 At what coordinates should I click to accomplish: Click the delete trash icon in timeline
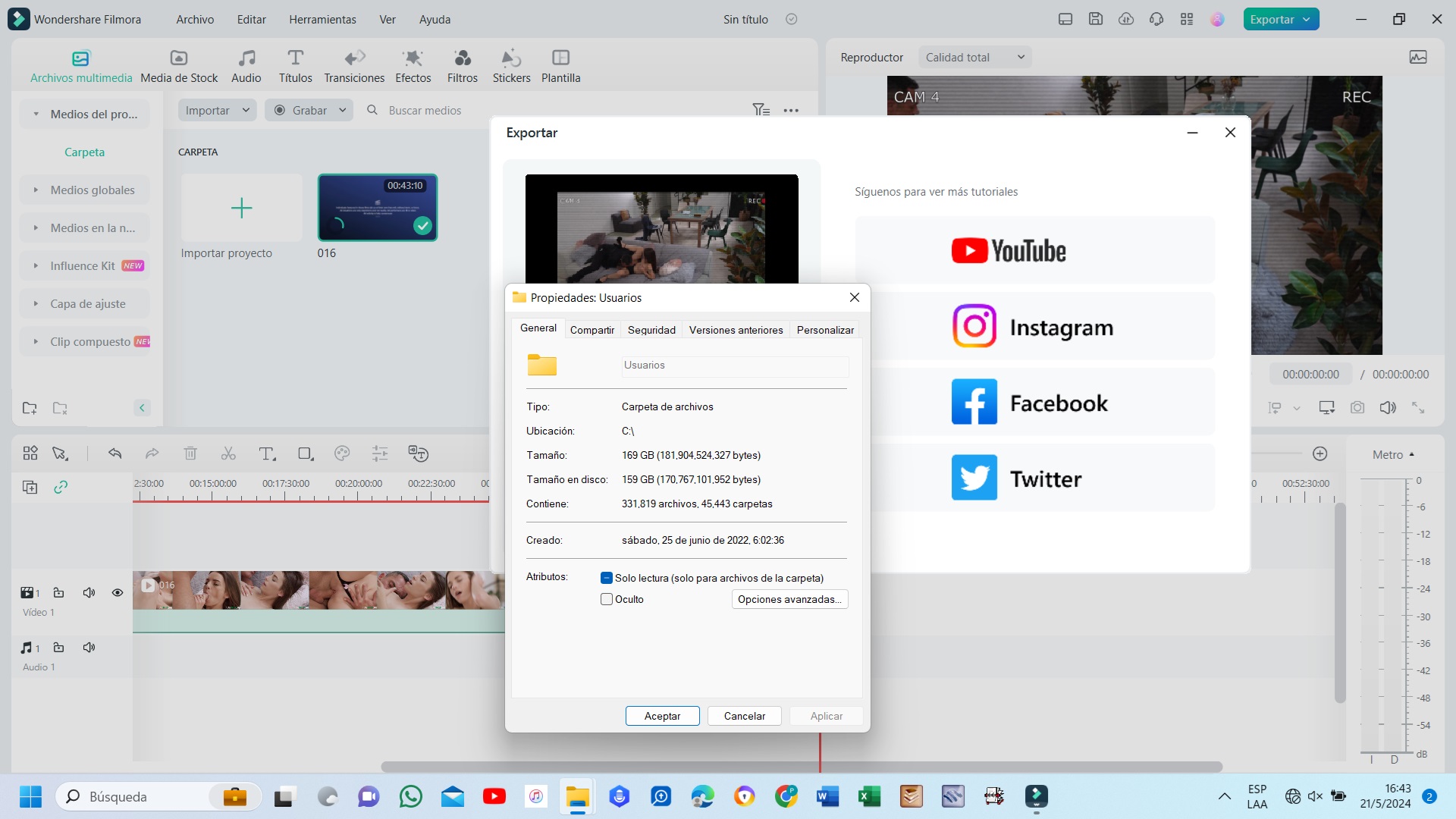[190, 453]
